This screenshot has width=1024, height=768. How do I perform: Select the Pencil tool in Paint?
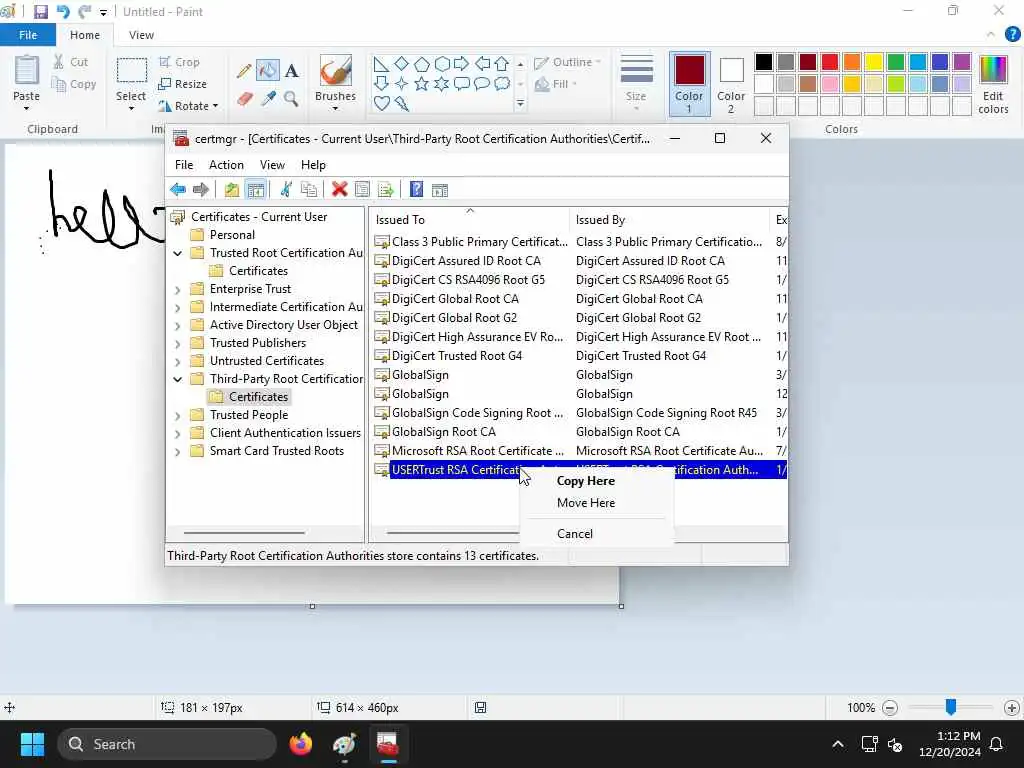[244, 71]
